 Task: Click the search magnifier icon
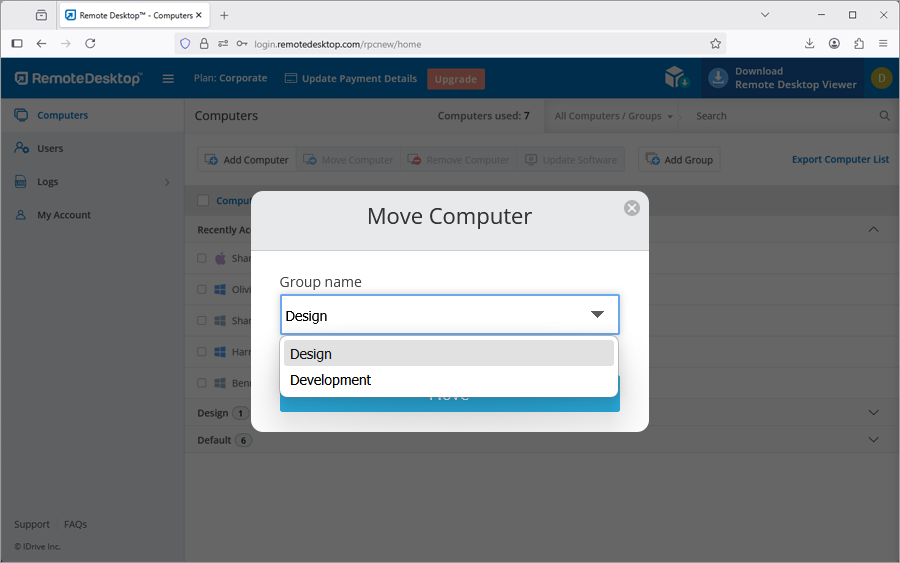point(884,116)
